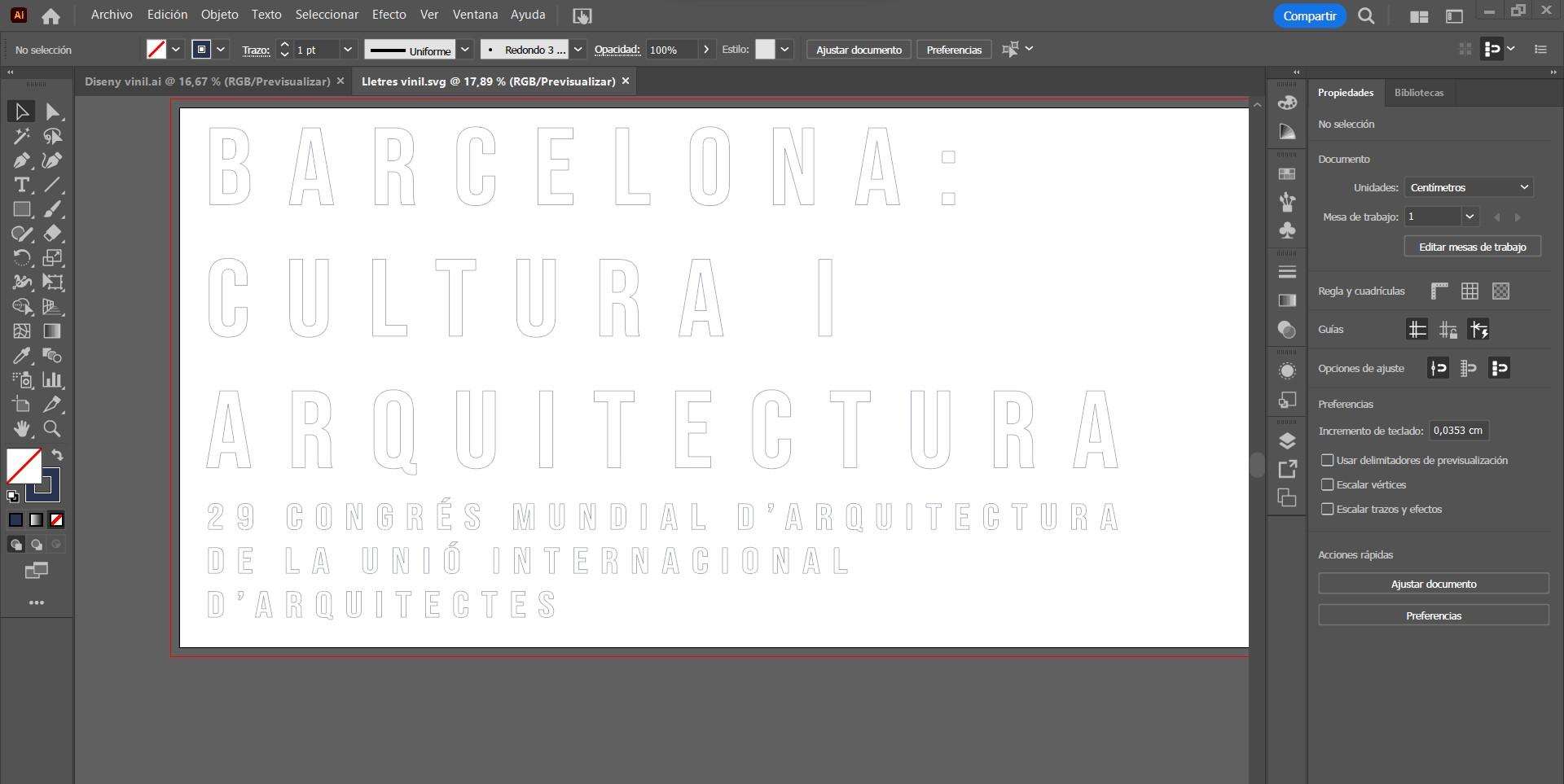Select the Selection tool (black arrow)
This screenshot has width=1564, height=784.
tap(21, 112)
